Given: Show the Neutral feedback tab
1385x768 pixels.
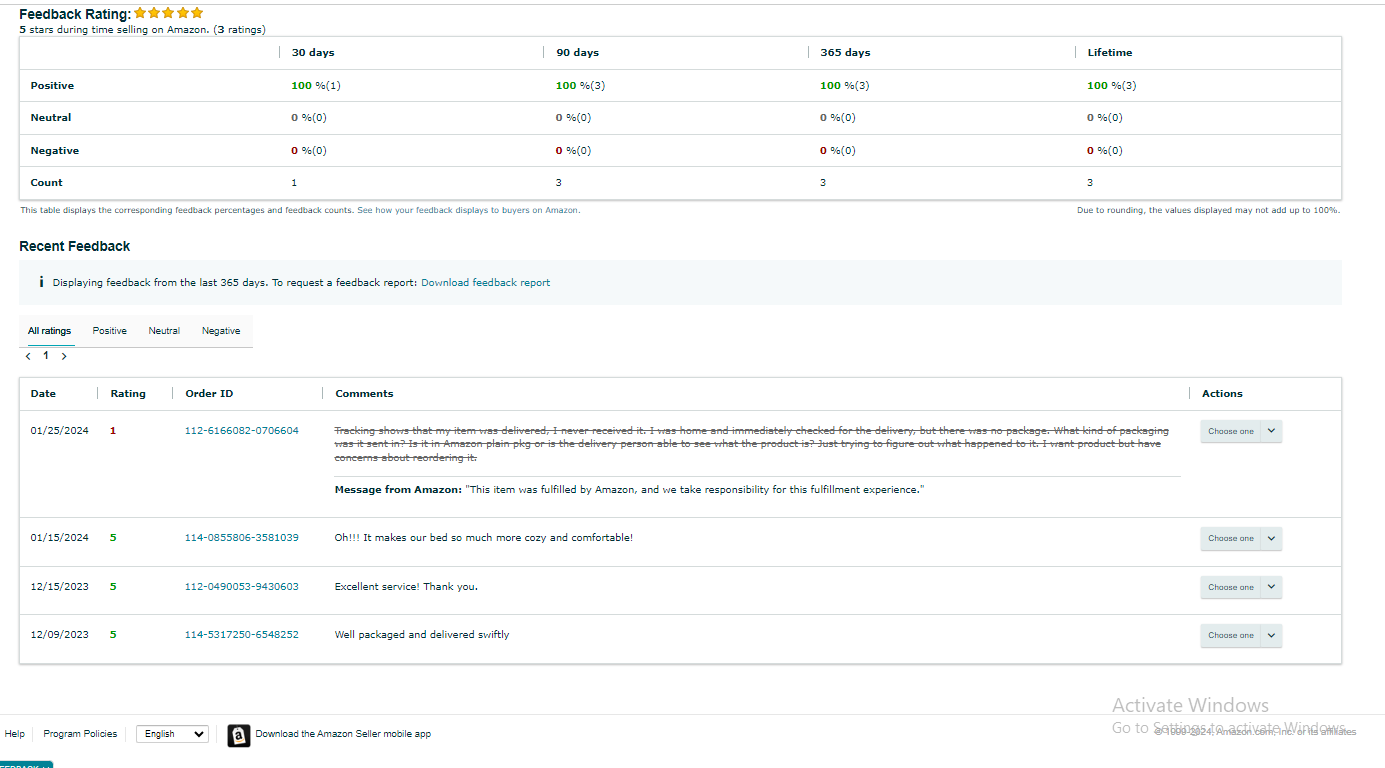Looking at the screenshot, I should [x=164, y=331].
